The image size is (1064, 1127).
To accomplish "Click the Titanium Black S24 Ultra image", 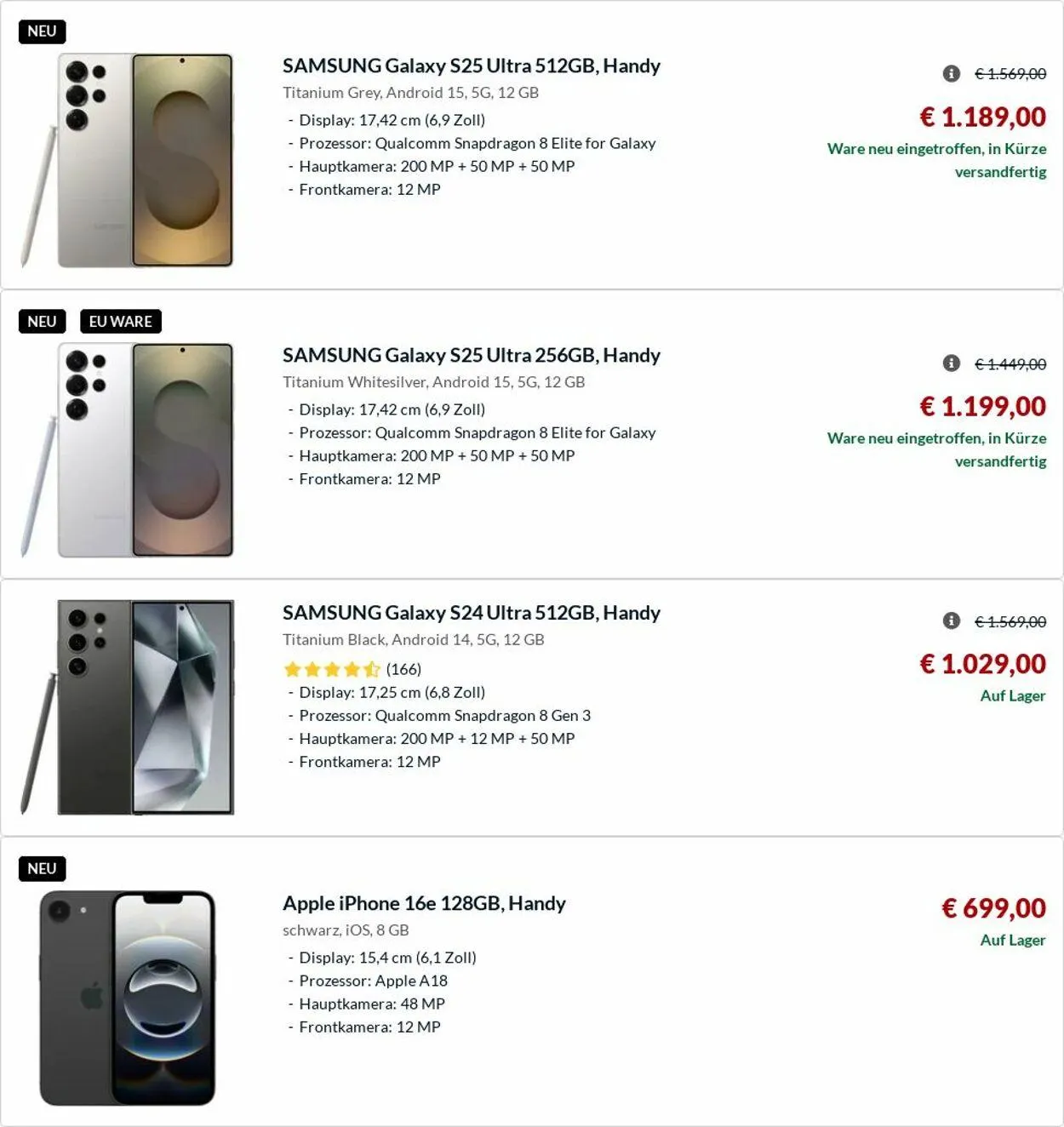I will [x=128, y=707].
